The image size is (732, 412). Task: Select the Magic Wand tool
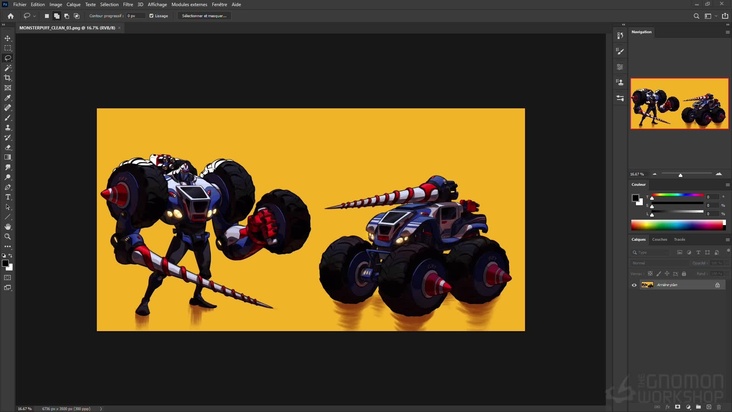(8, 68)
